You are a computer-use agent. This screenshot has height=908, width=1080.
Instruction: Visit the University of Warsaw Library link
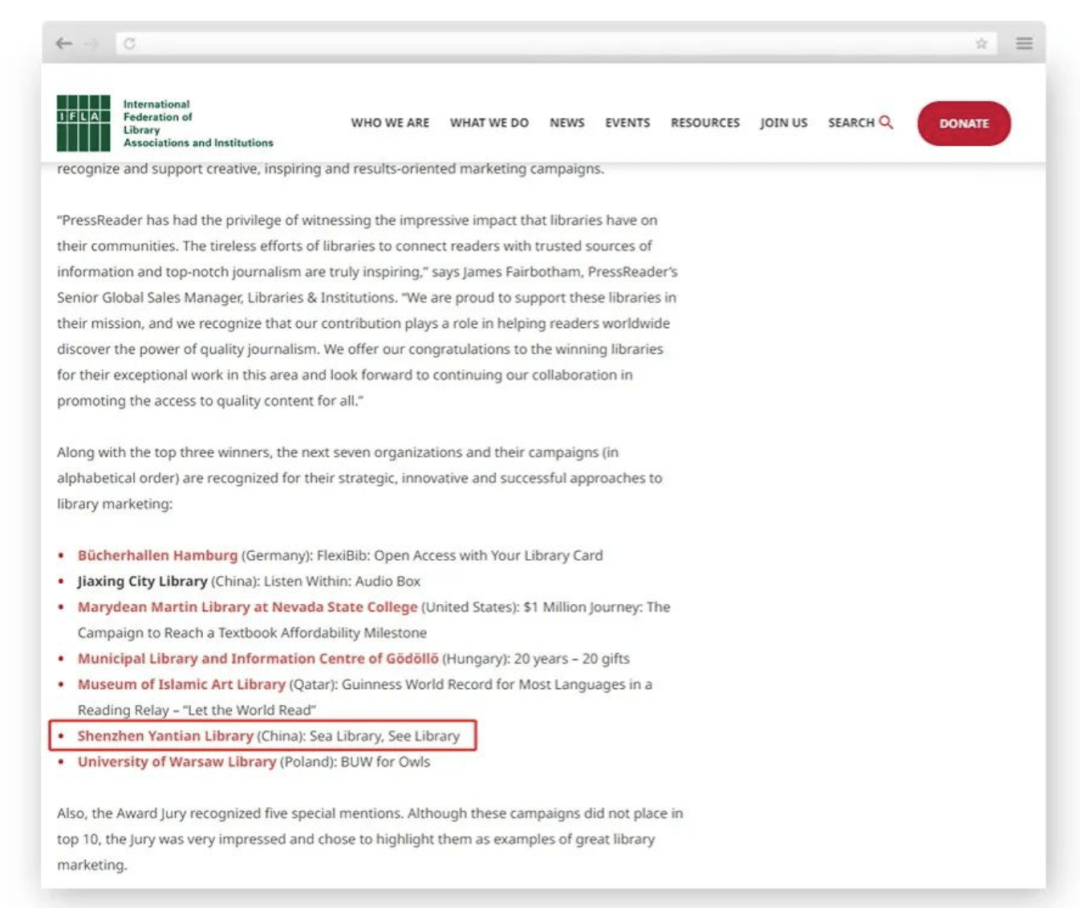[x=176, y=762]
